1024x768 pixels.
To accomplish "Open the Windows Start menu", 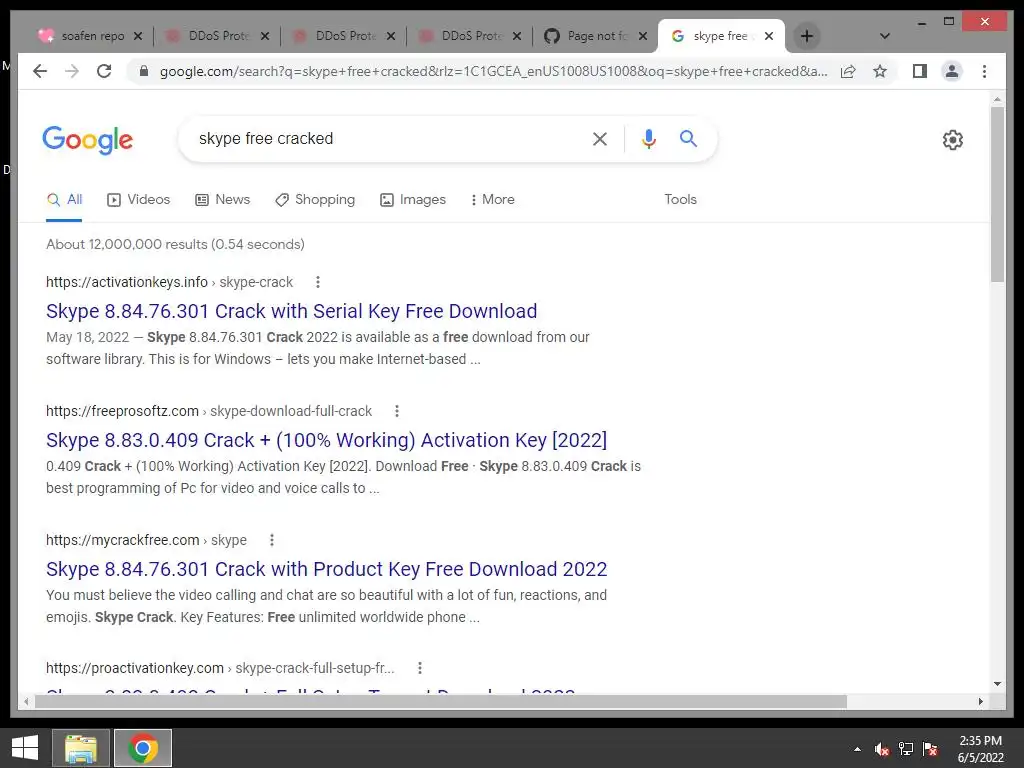I will [25, 748].
